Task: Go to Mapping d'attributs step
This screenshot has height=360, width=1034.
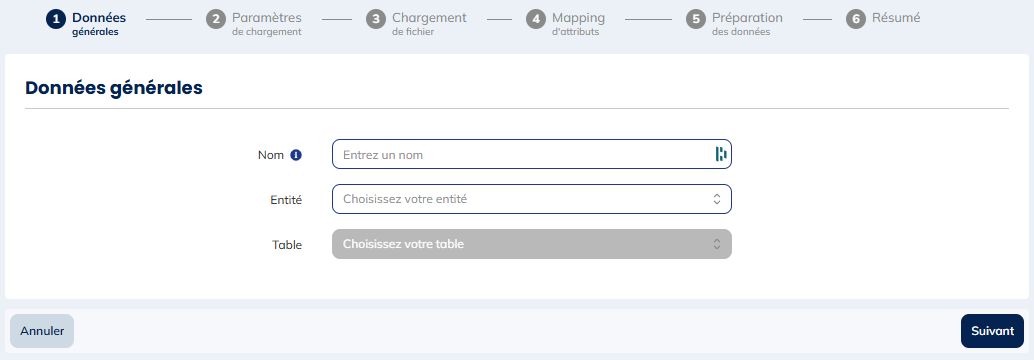Action: (x=578, y=24)
